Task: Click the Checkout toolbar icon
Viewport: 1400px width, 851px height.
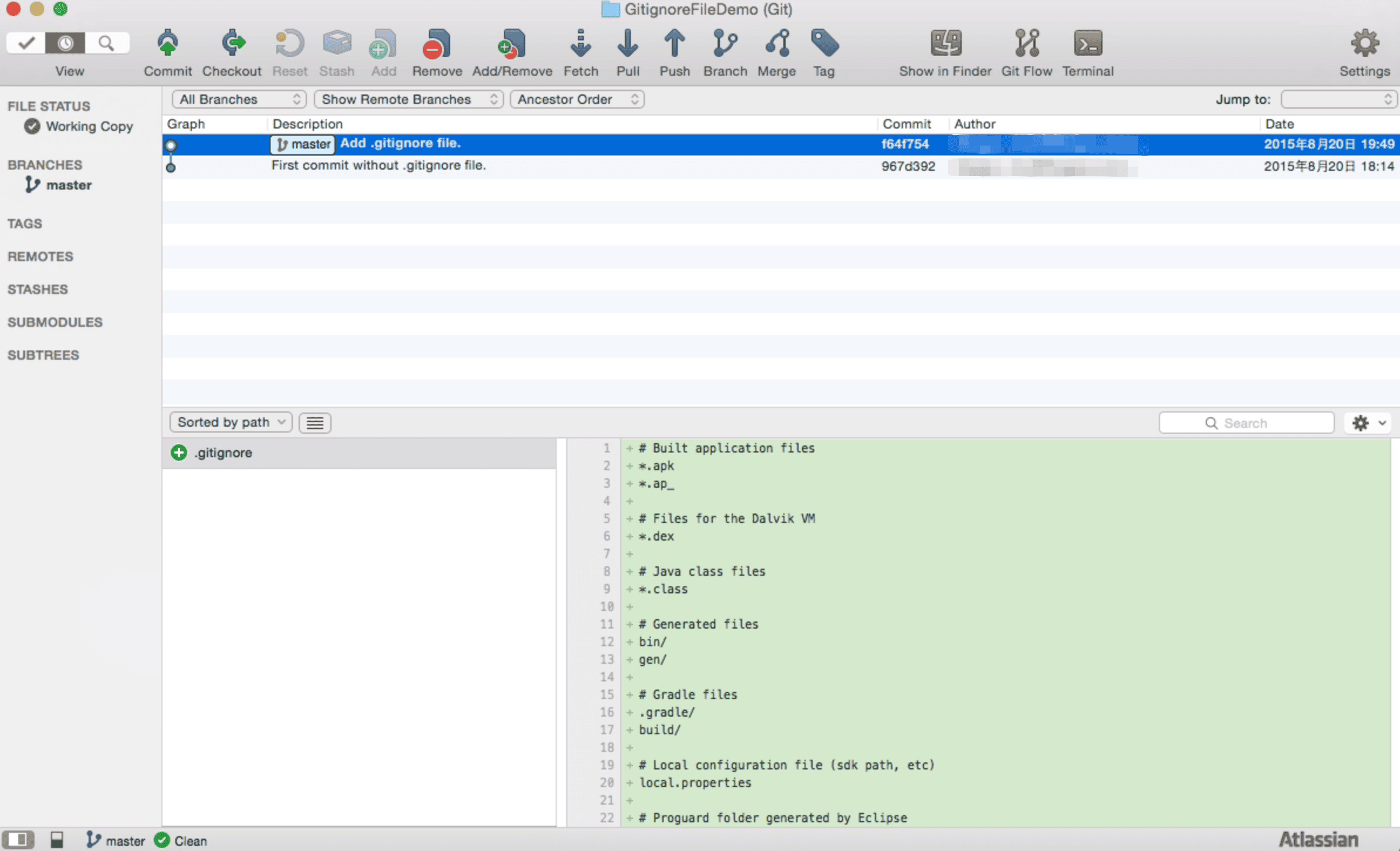Action: coord(232,43)
